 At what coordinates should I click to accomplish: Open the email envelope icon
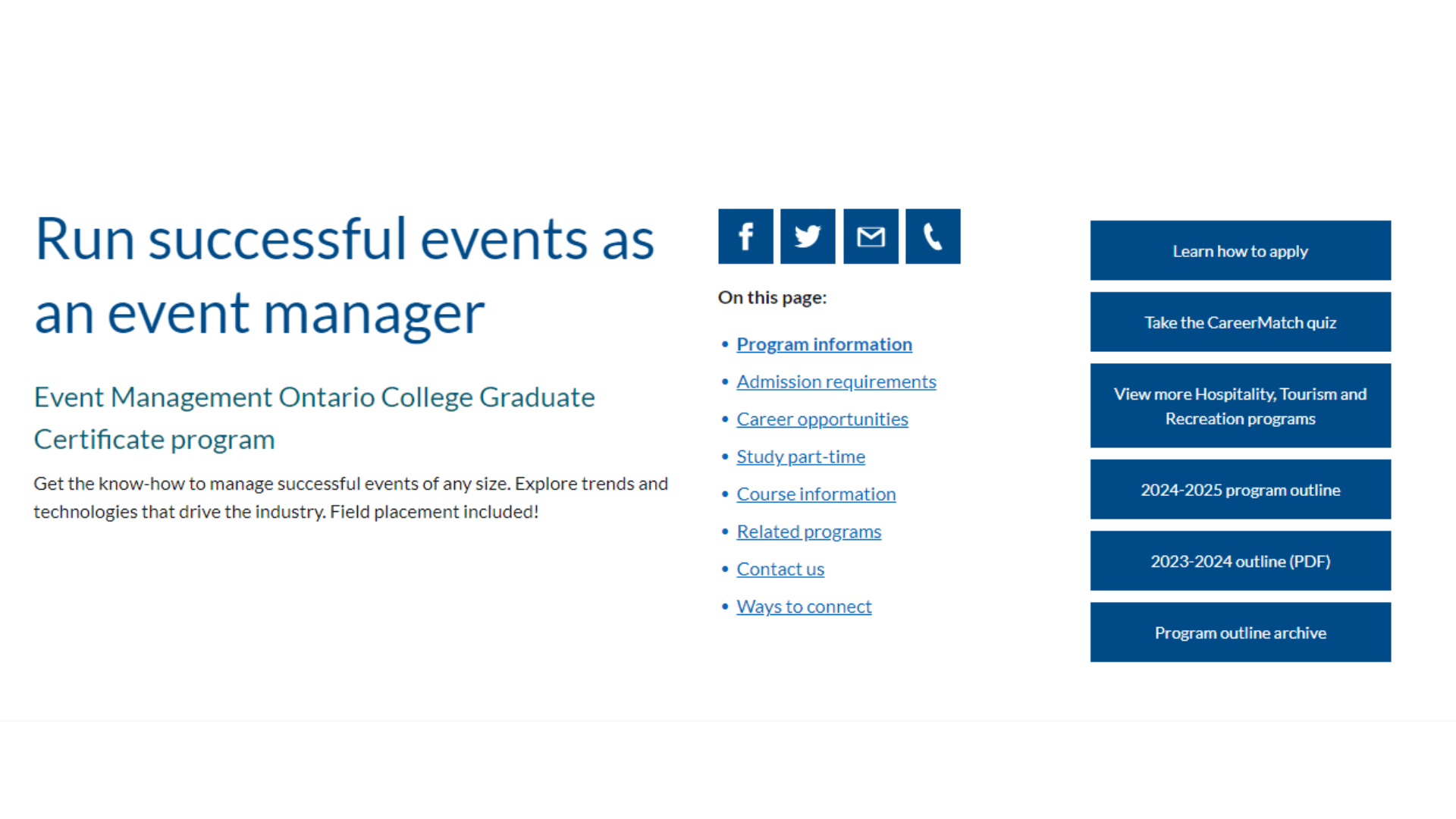point(871,237)
